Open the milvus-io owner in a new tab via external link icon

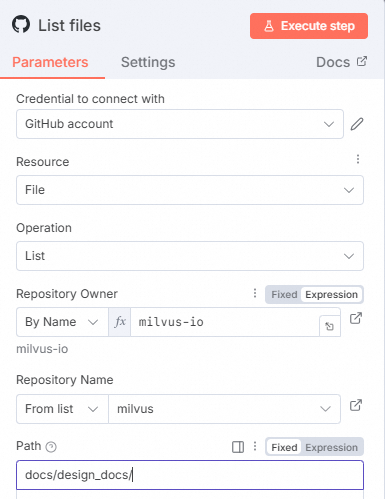356,318
